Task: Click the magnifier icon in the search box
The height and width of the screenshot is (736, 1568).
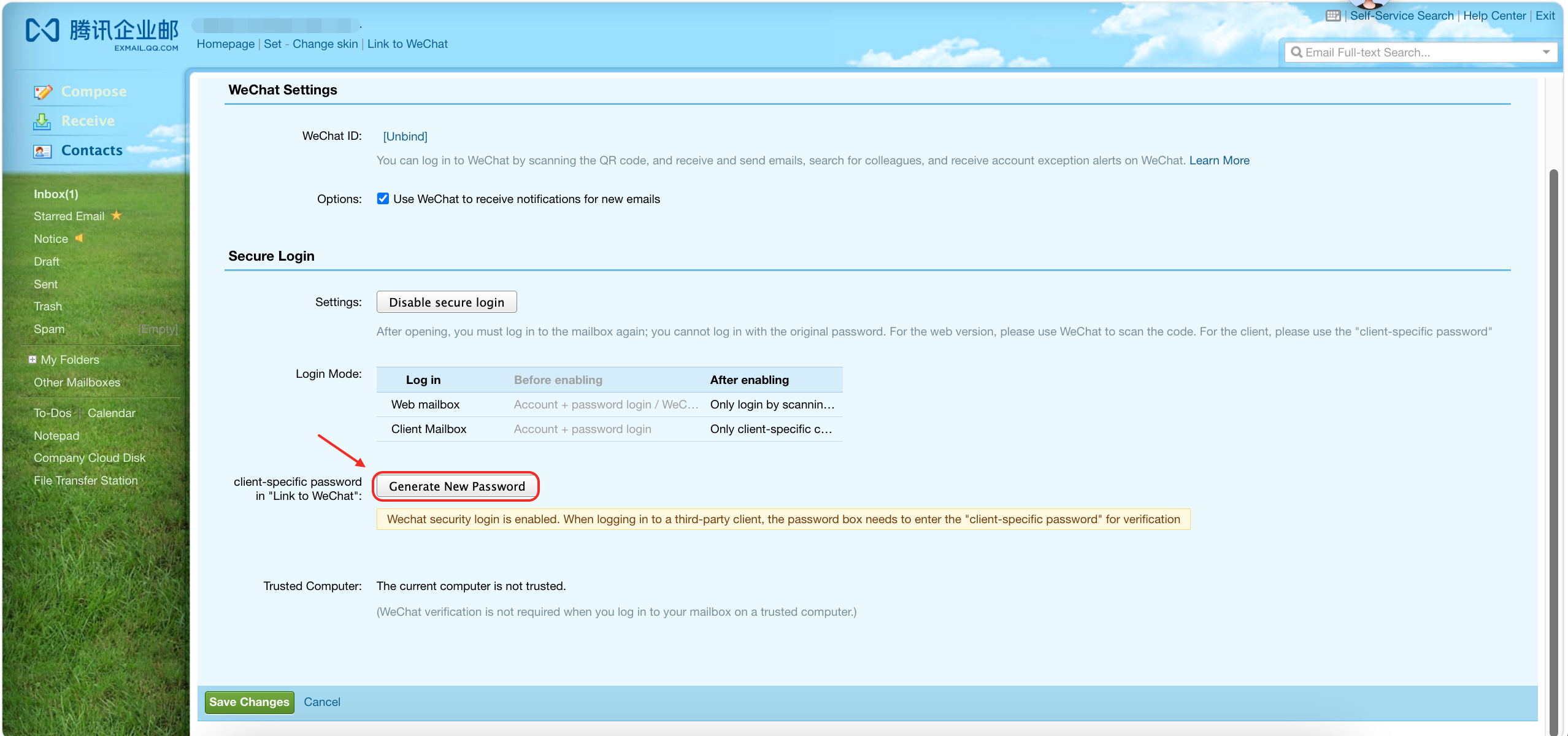Action: (1296, 52)
